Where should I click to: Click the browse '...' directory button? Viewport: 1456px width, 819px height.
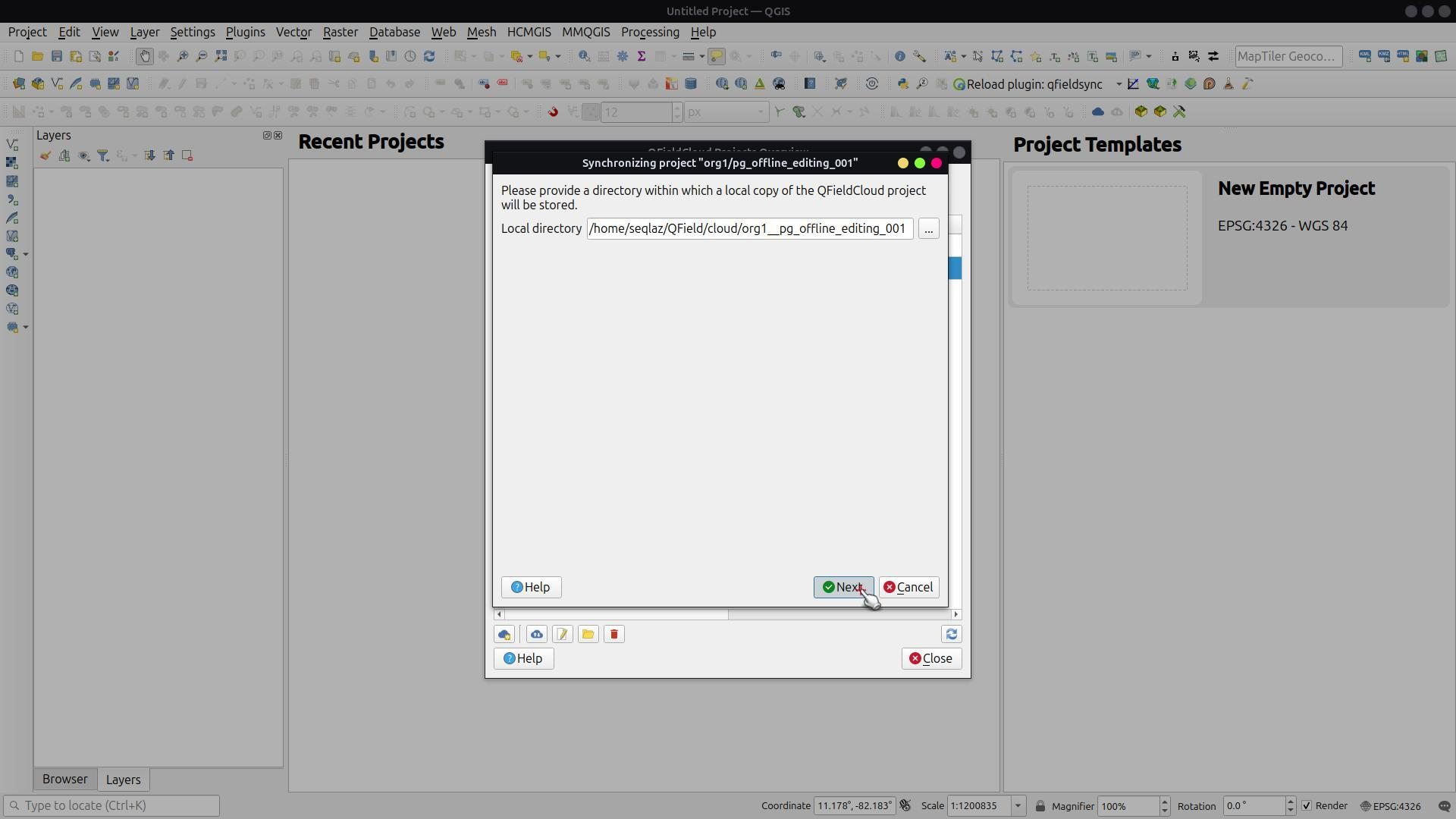(928, 228)
